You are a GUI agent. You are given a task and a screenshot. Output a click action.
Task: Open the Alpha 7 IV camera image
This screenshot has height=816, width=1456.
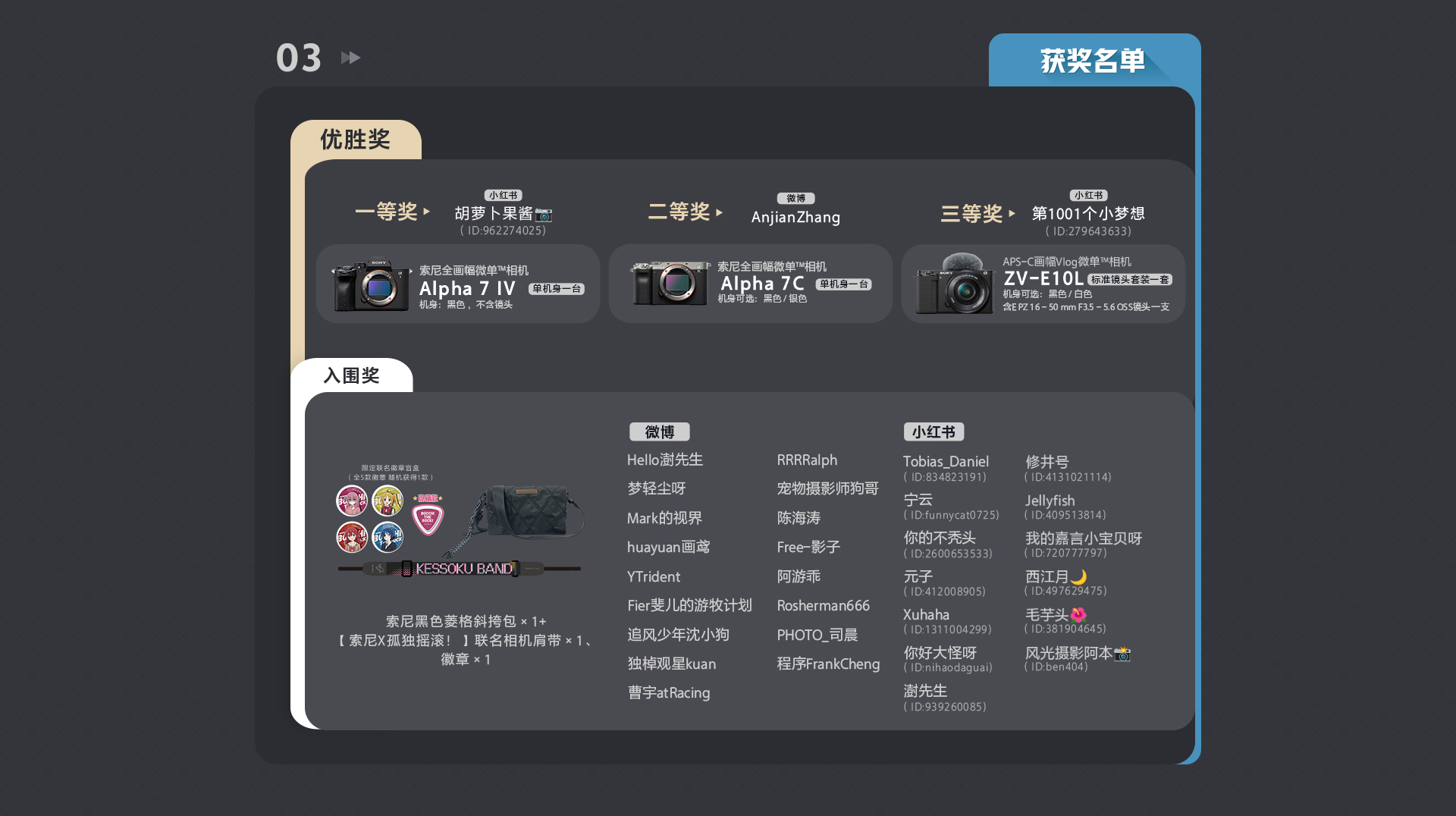pos(372,285)
